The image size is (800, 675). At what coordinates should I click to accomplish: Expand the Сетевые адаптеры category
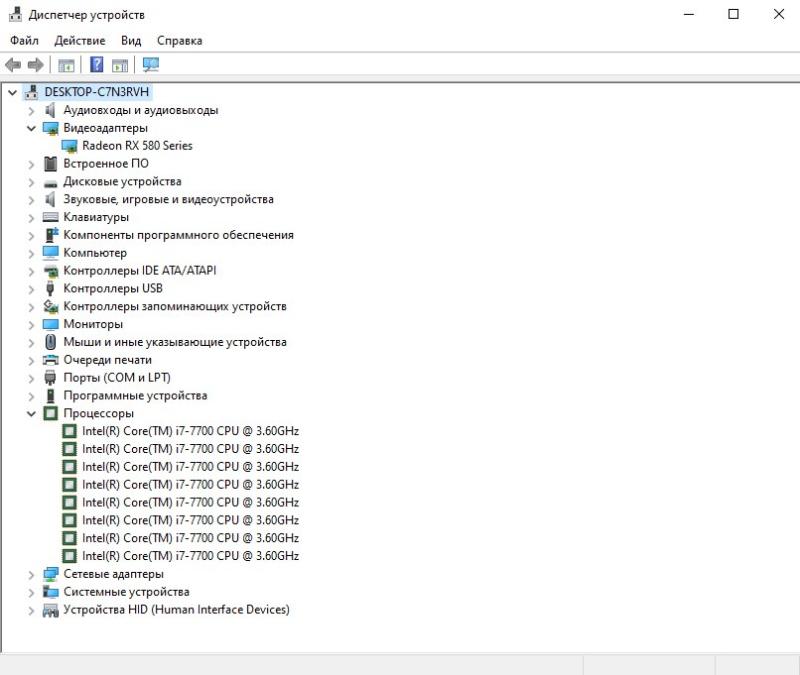pyautogui.click(x=31, y=574)
